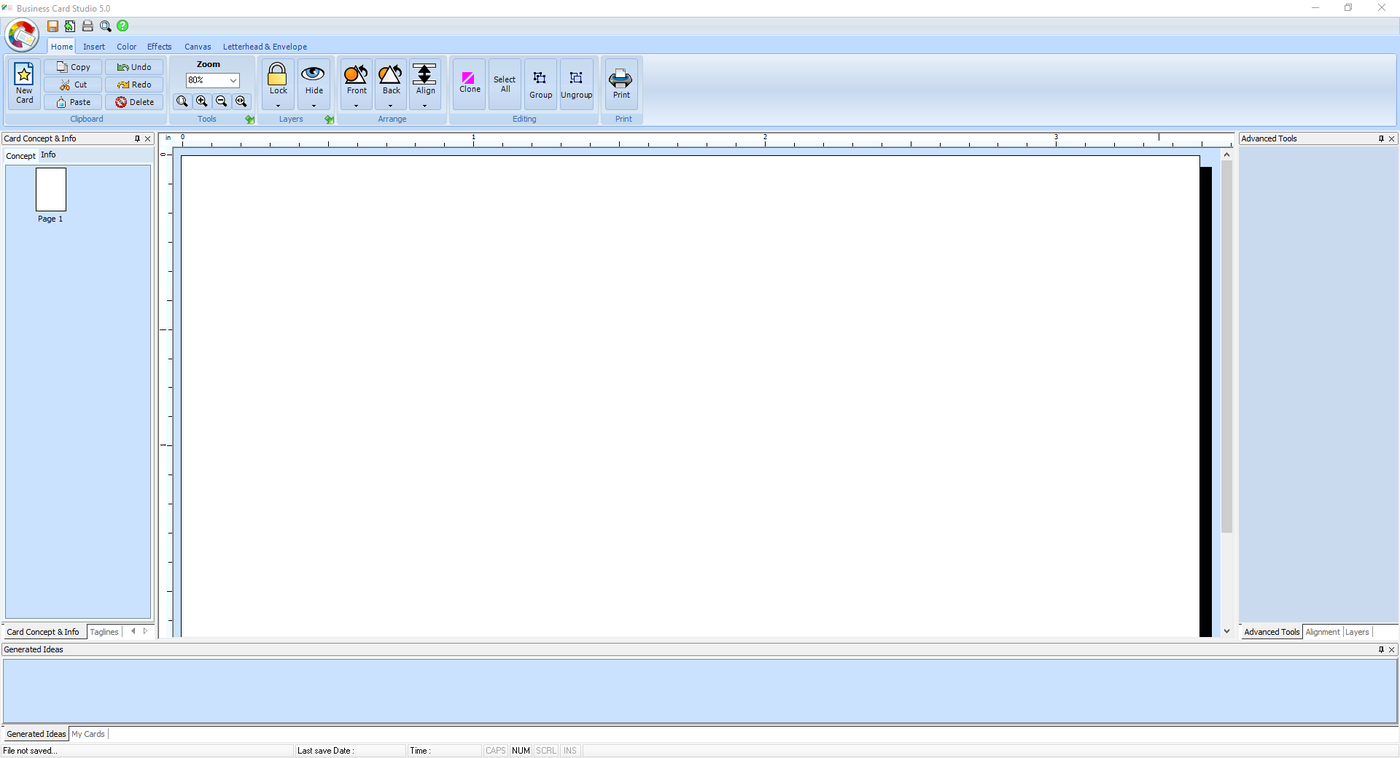Create a New Card
This screenshot has width=1400, height=758.
24,84
